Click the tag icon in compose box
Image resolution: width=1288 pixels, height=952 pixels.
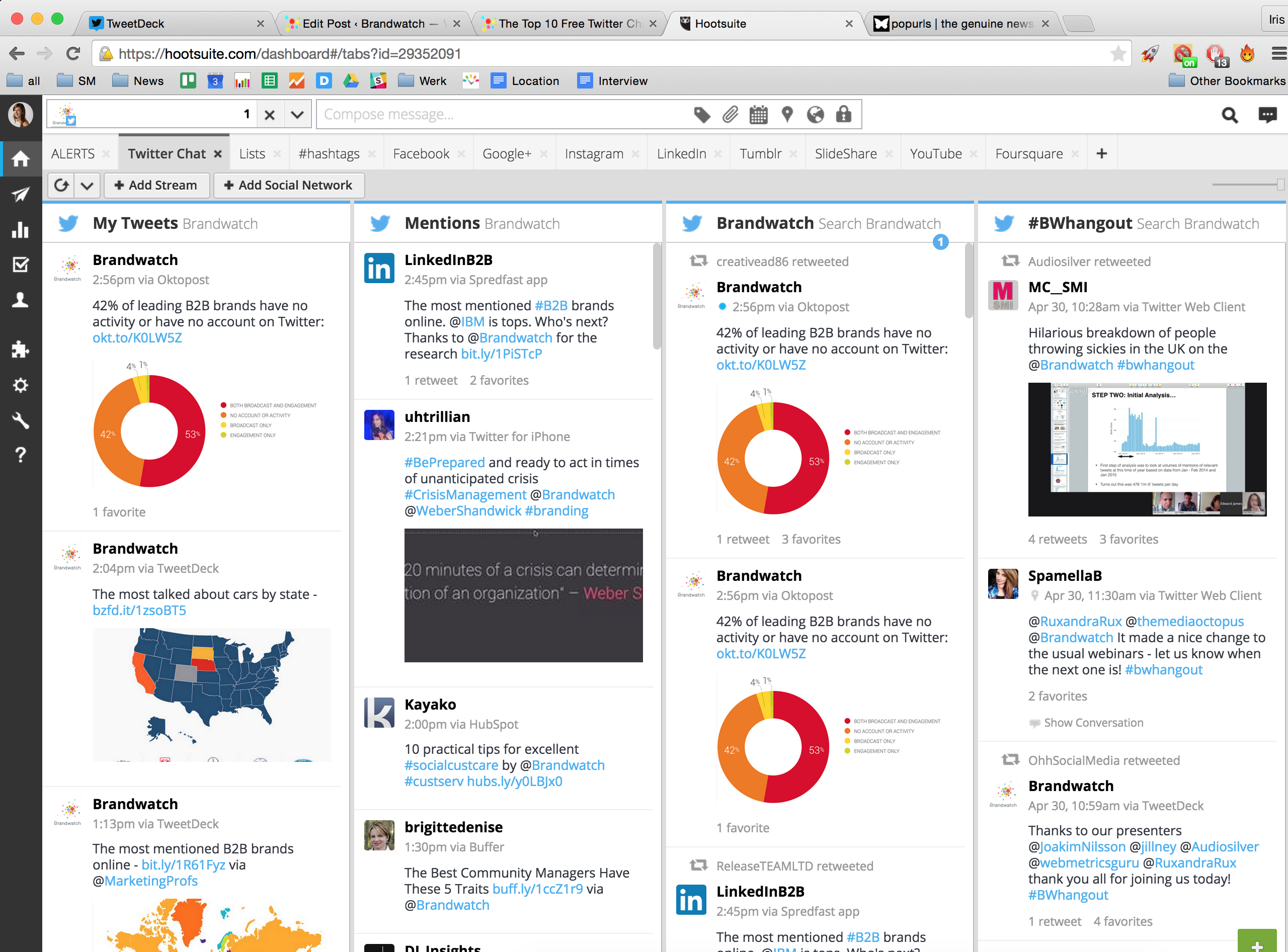pos(702,115)
